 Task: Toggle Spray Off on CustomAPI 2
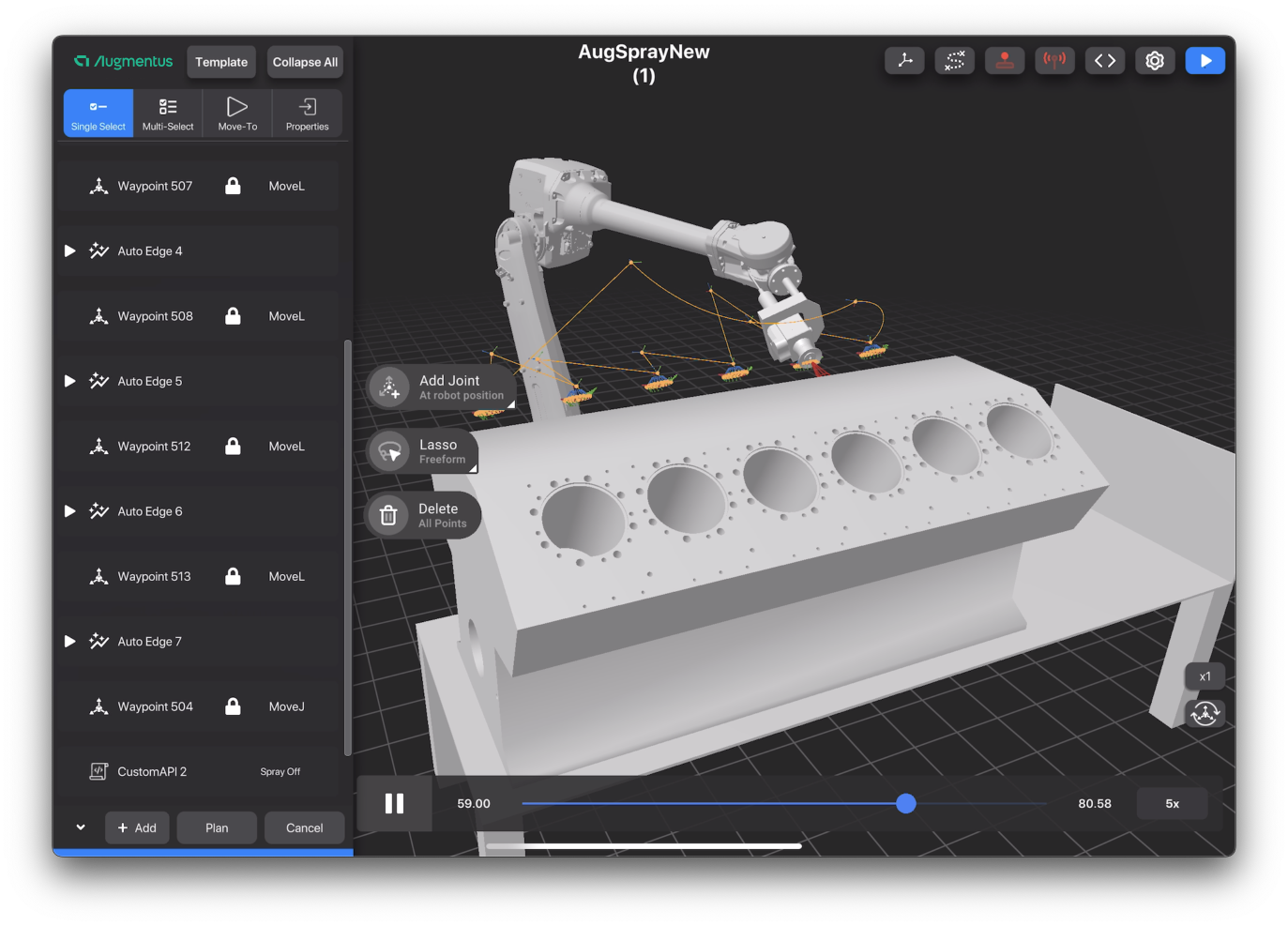[280, 771]
